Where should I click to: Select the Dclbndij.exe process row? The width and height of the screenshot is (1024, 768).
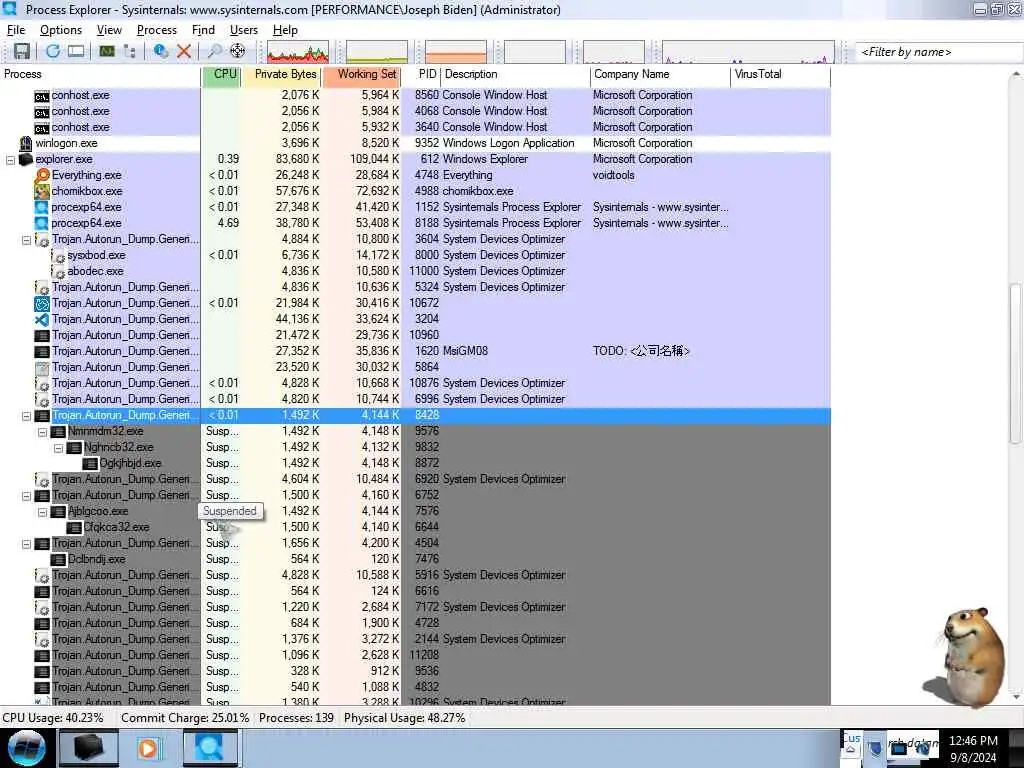pyautogui.click(x=415, y=559)
